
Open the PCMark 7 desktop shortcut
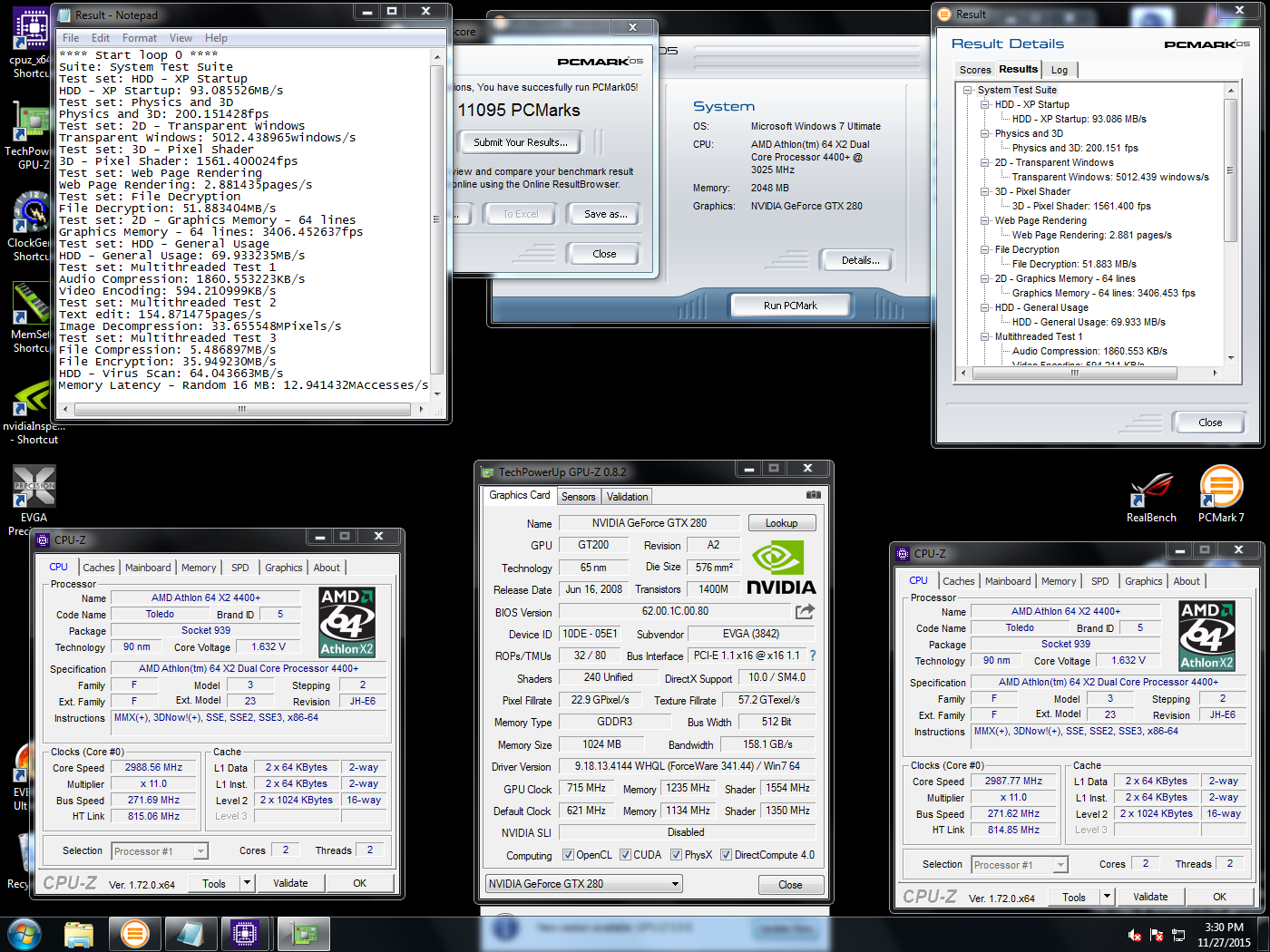(x=1221, y=495)
